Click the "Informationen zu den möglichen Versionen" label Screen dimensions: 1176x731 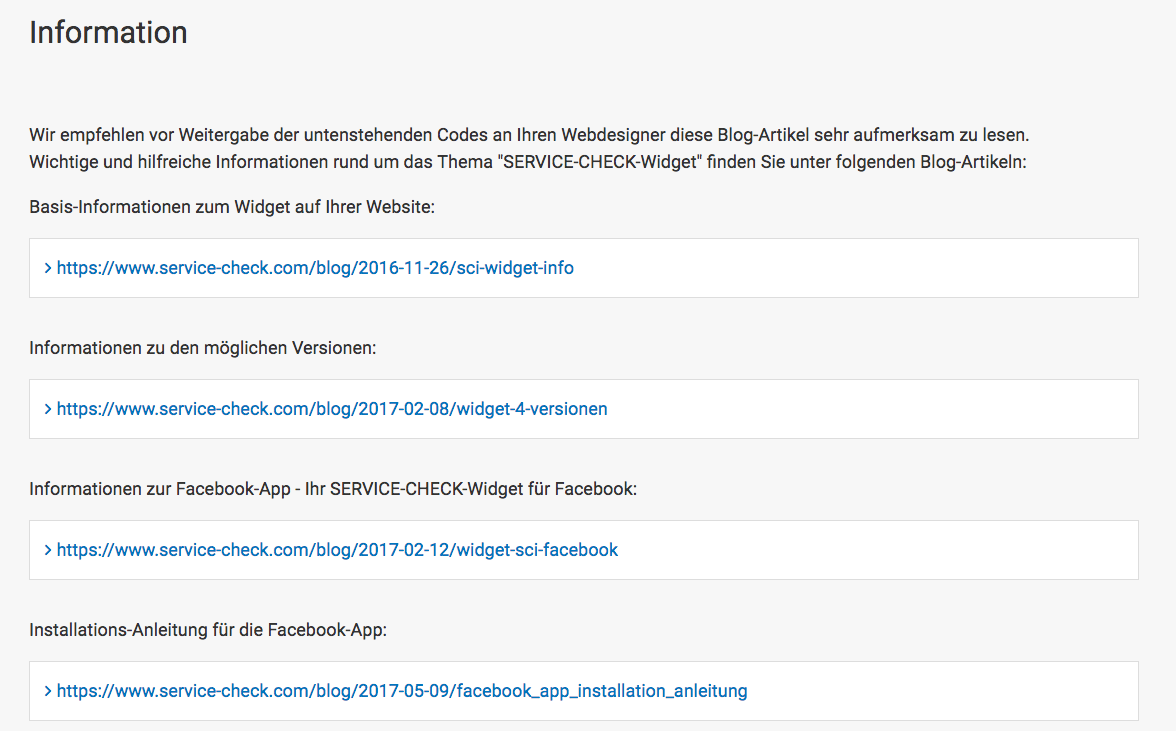click(202, 349)
